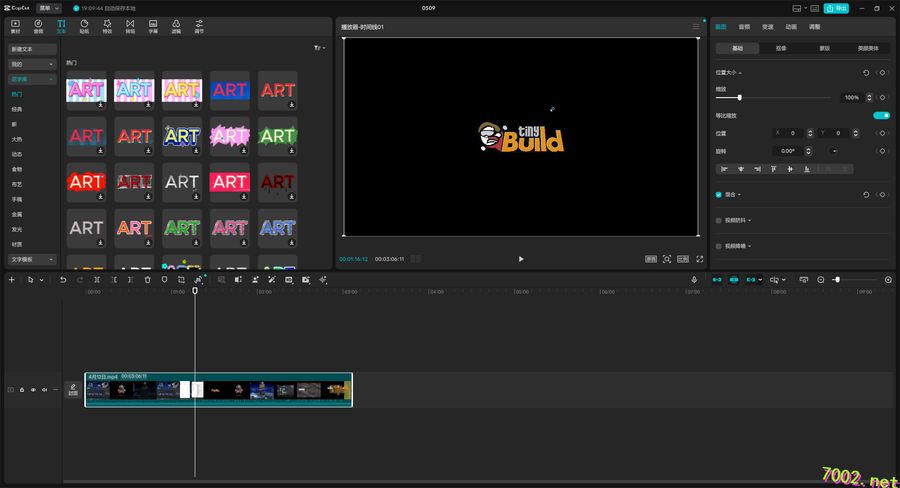This screenshot has height=488, width=900.
Task: Open the Speed tab in properties panel
Action: [767, 27]
